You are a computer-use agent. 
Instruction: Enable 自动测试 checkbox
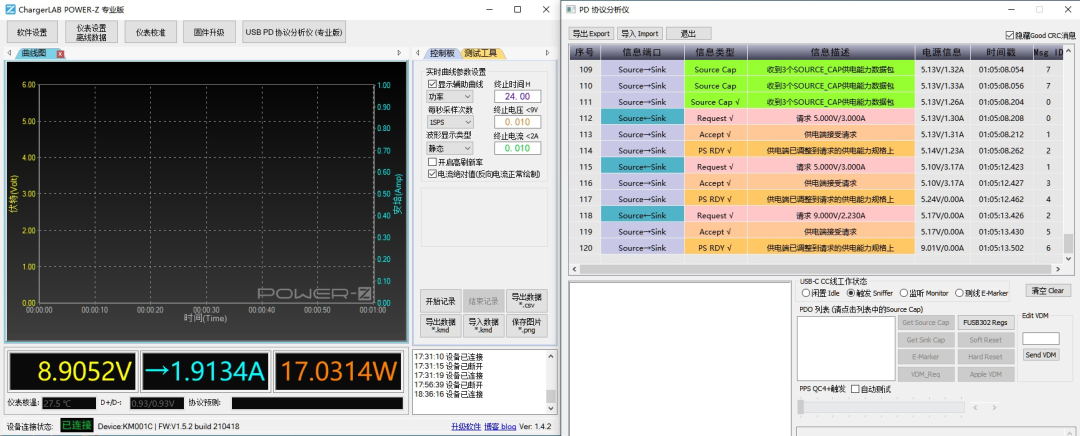[x=855, y=389]
